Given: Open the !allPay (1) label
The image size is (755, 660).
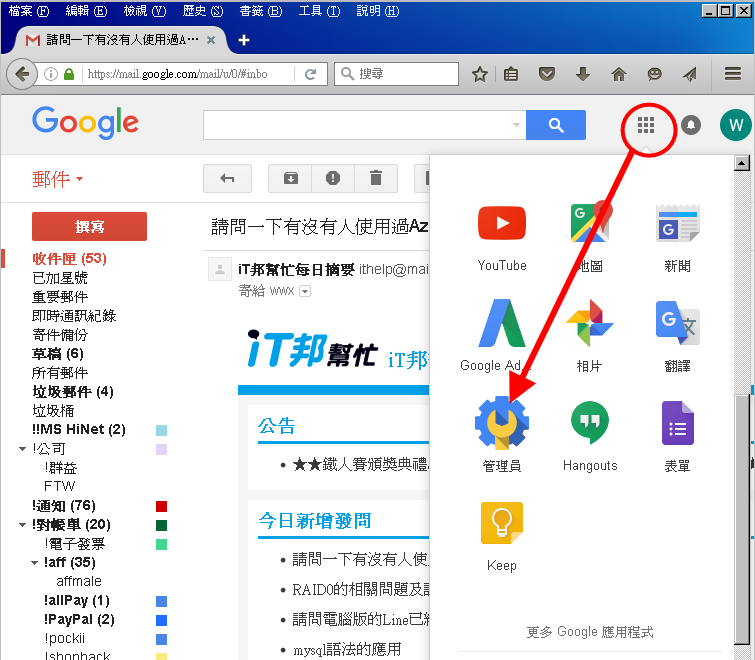Looking at the screenshot, I should click(77, 601).
